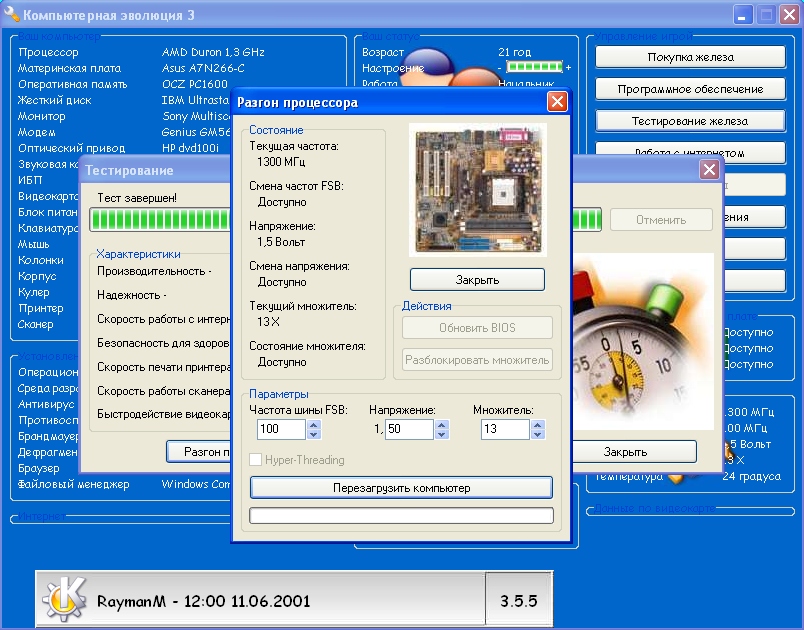Decrease multiplier using the down arrow

(x=538, y=435)
